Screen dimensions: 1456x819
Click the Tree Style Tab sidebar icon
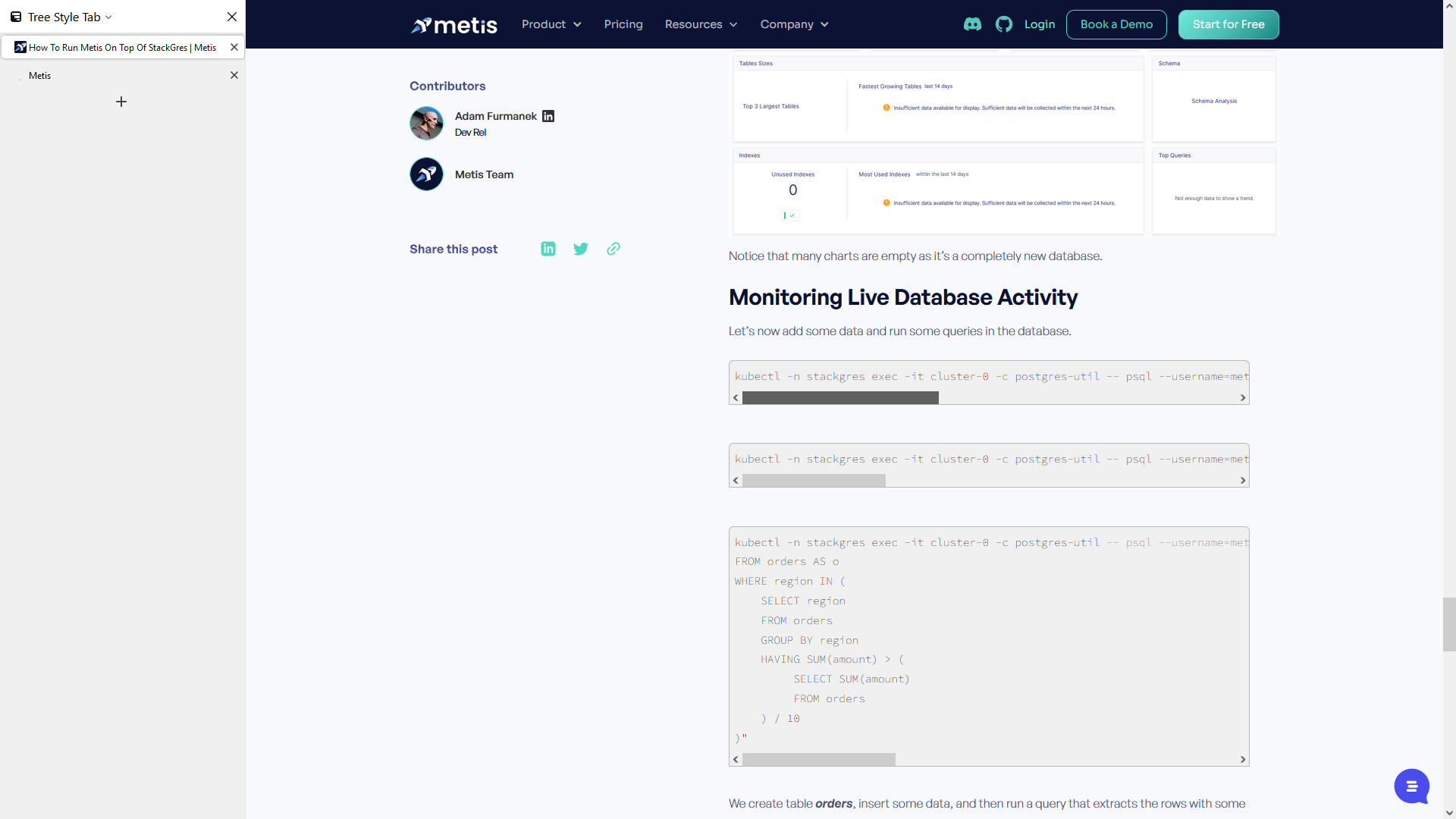click(x=16, y=17)
